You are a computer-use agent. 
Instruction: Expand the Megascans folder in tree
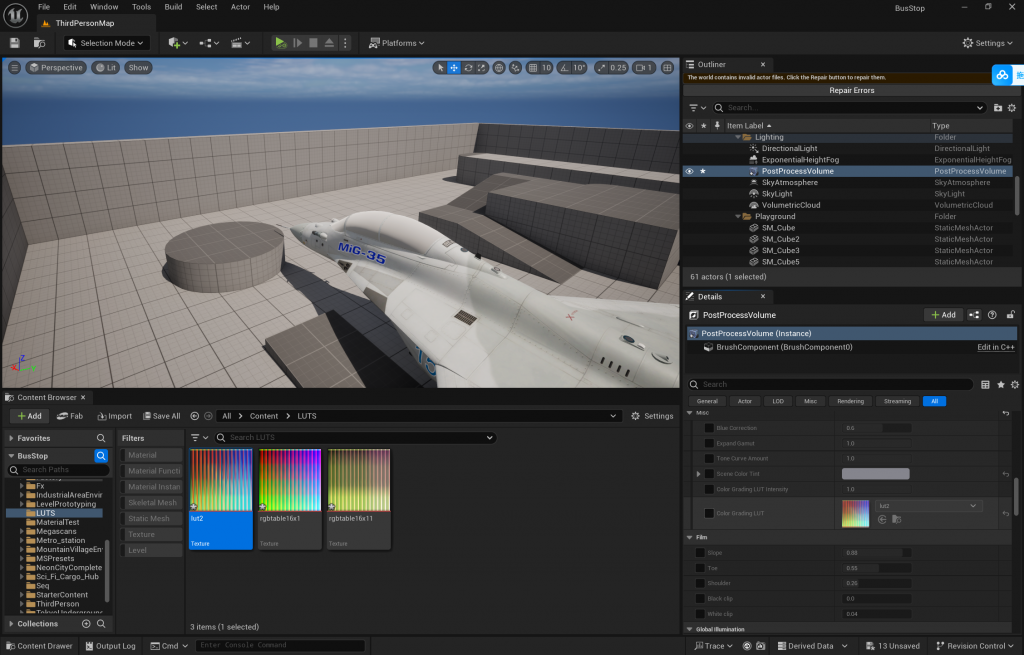[21, 531]
